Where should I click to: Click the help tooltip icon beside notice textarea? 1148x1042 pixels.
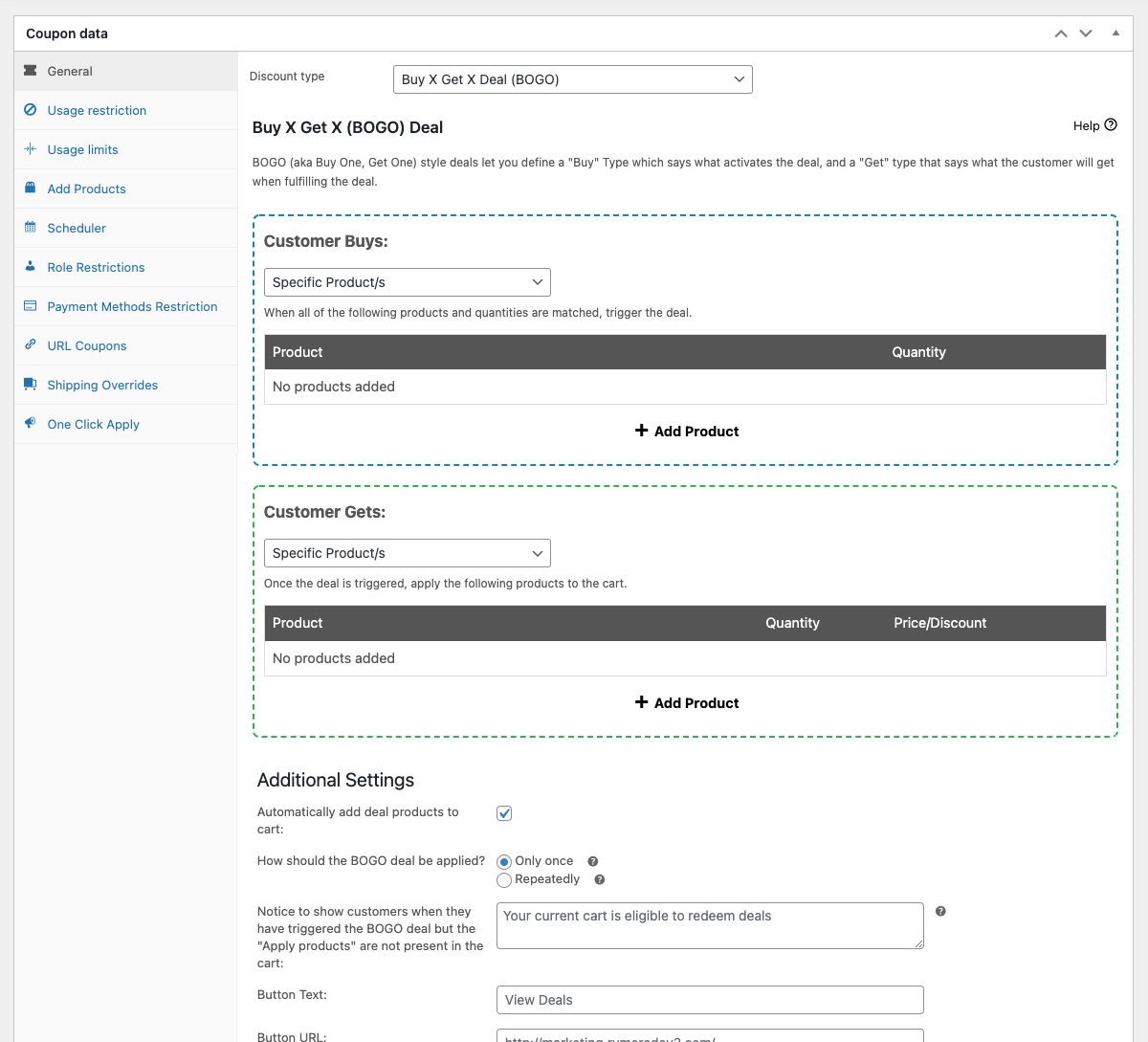pos(941,911)
